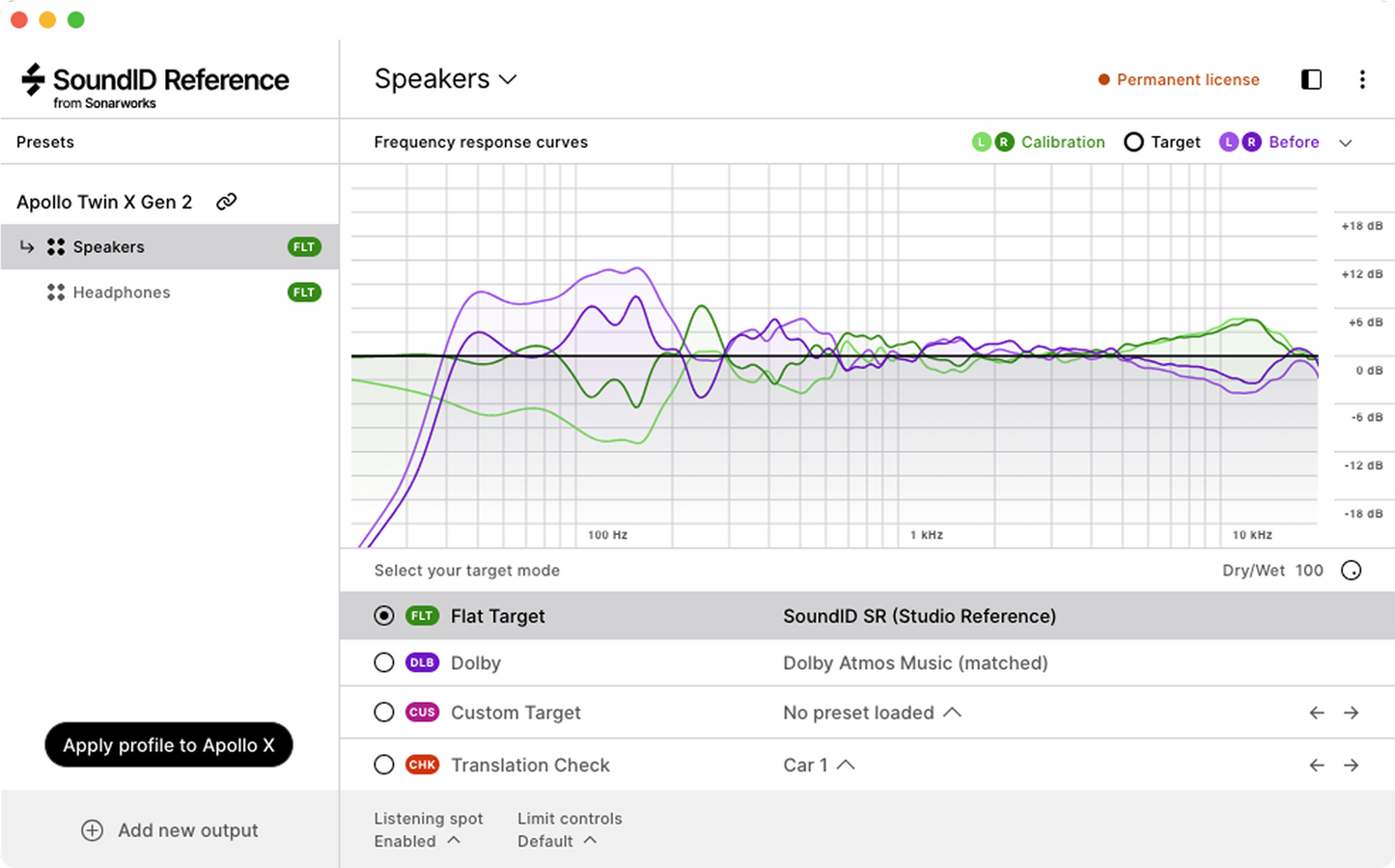Viewport: 1395px width, 868px height.
Task: Click the CUS badge next to Custom Target
Action: (422, 712)
